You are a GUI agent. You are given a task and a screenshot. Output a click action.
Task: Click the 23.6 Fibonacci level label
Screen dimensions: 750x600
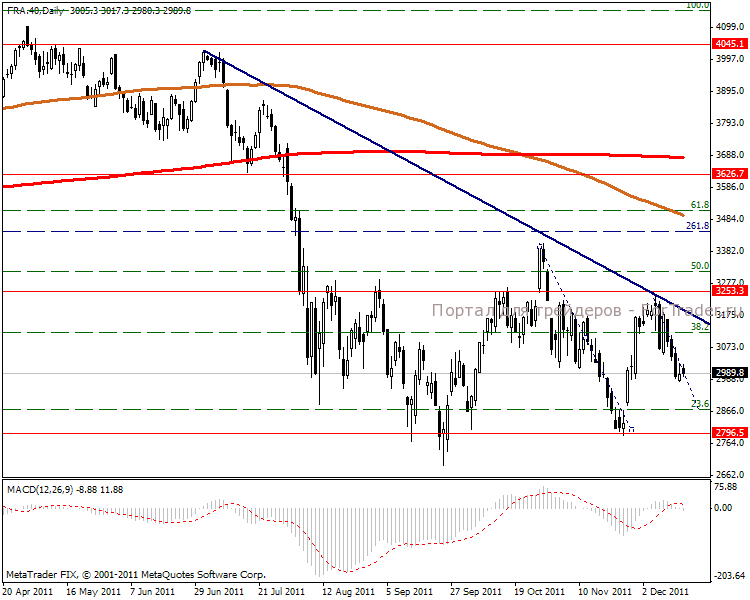(x=700, y=404)
